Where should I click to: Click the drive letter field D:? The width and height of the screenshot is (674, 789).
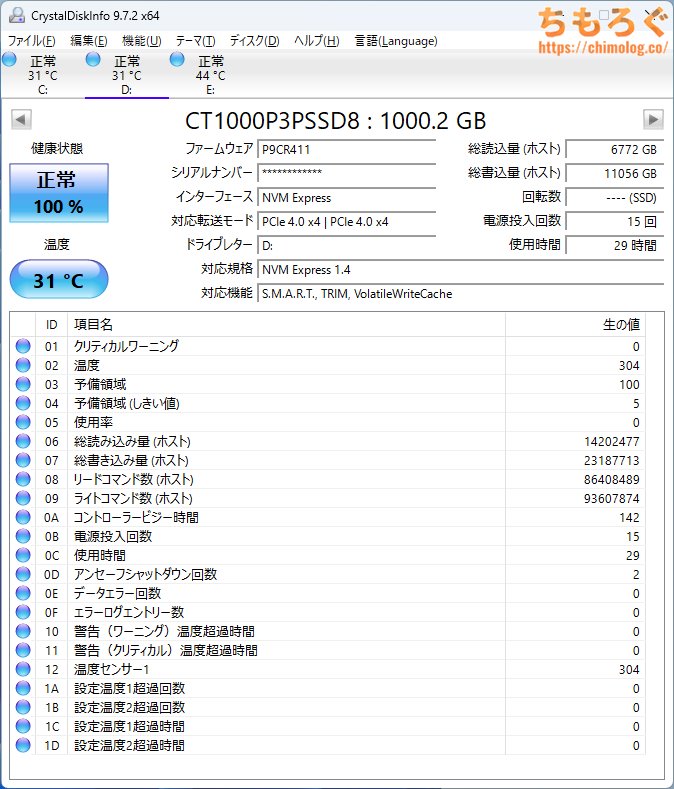346,246
